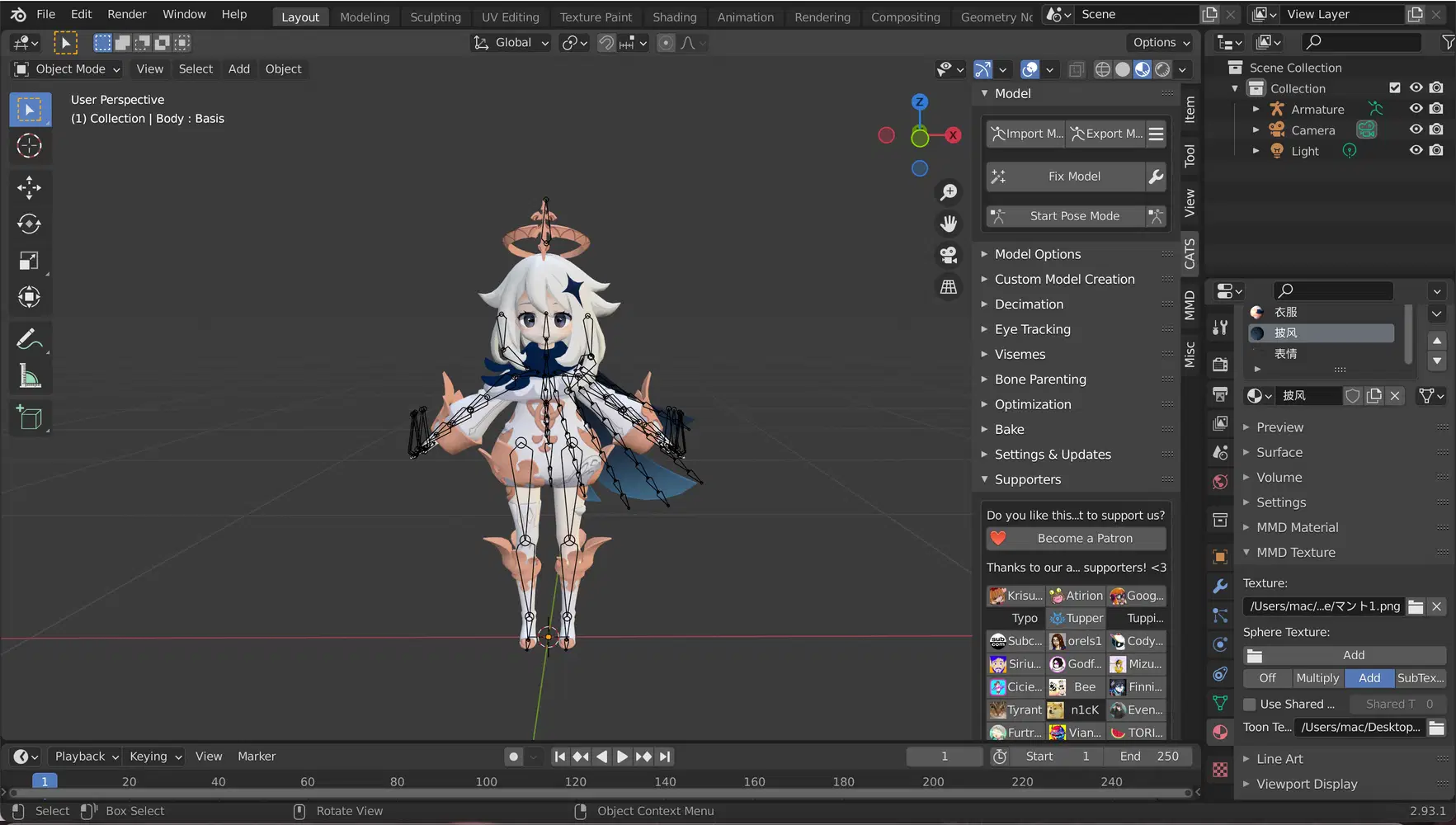Open the Modifier properties wrench tab

click(x=1220, y=587)
